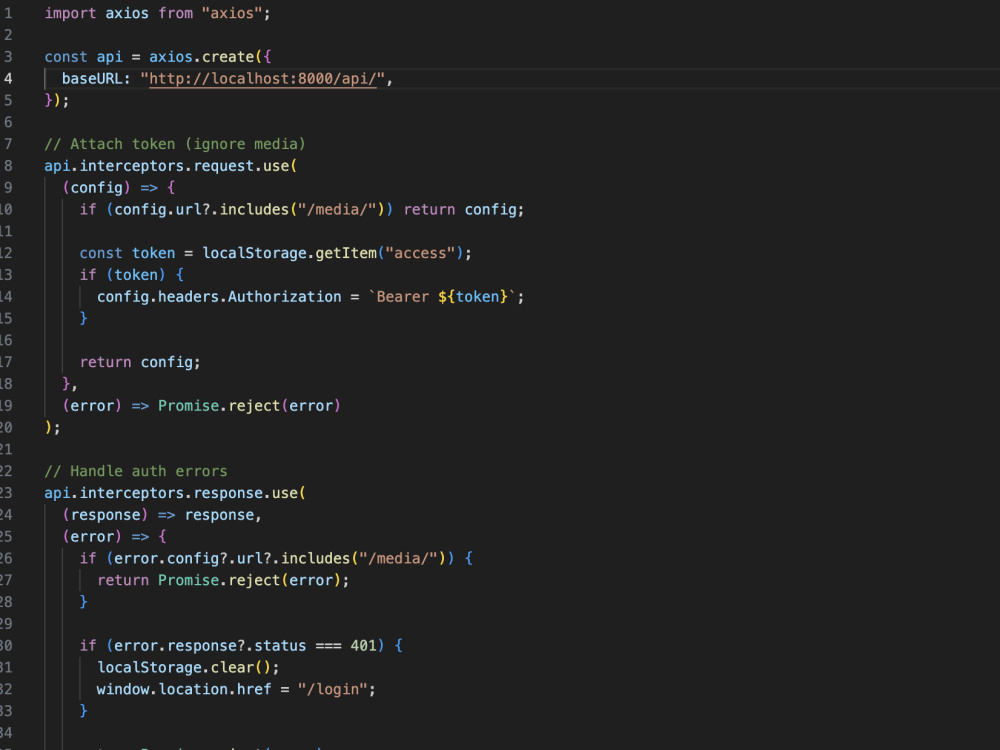Click 'error.response?.status' expression
The image size is (1000, 750).
click(x=210, y=645)
